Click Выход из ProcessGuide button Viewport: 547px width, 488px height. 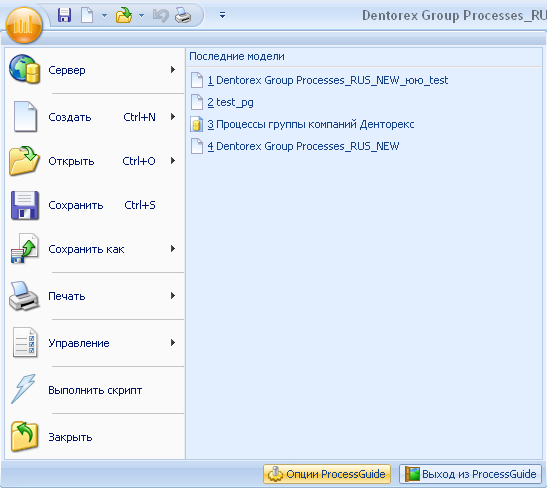coord(470,474)
